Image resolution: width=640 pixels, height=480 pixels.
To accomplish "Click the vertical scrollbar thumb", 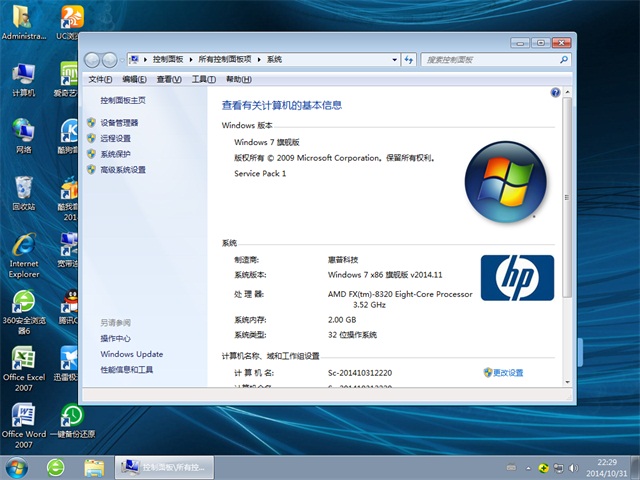I will (567, 197).
